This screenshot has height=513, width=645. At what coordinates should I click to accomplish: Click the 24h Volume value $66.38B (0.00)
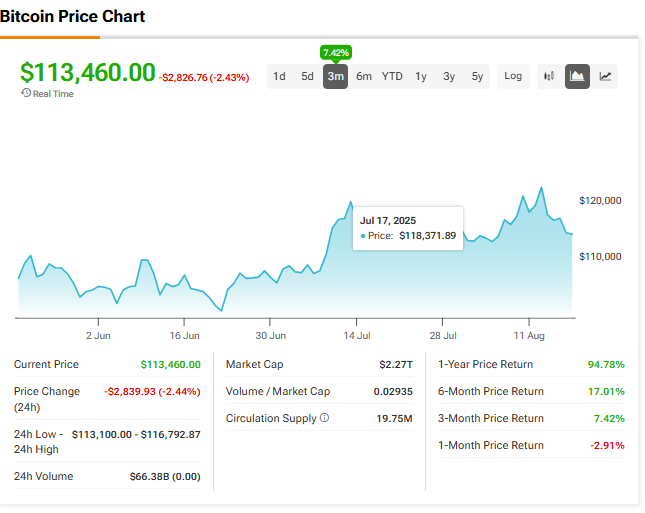[165, 476]
